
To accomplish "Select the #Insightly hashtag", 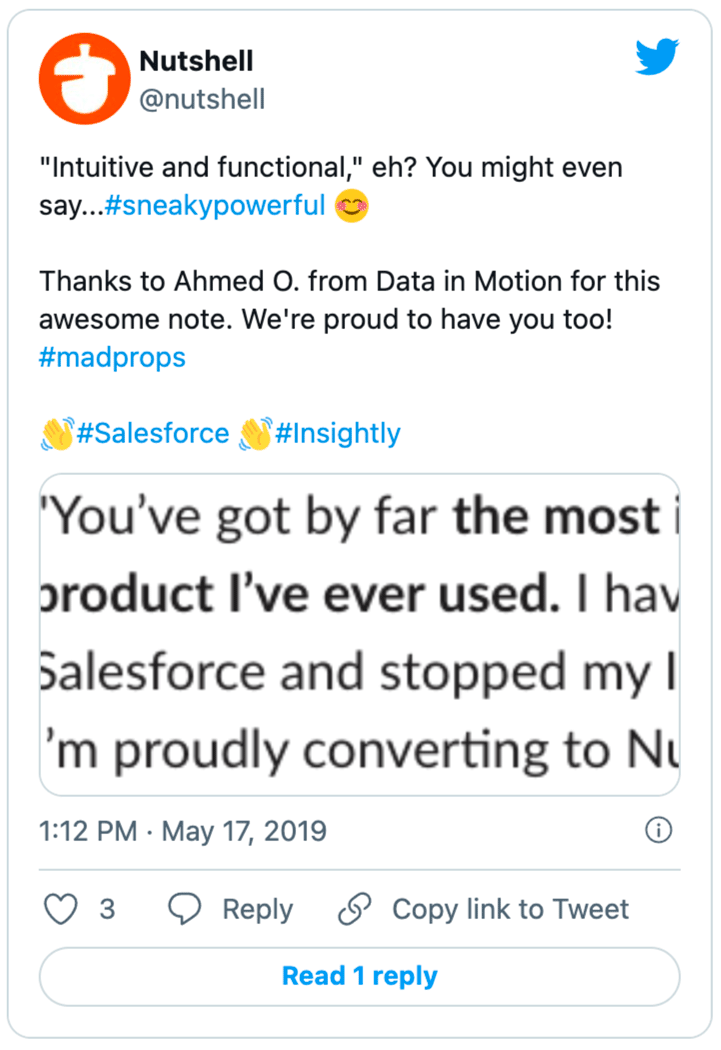I will 337,433.
